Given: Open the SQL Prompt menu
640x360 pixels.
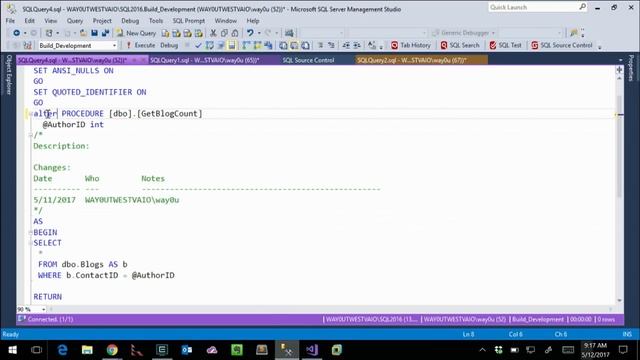Looking at the screenshot, I should click(x=189, y=20).
